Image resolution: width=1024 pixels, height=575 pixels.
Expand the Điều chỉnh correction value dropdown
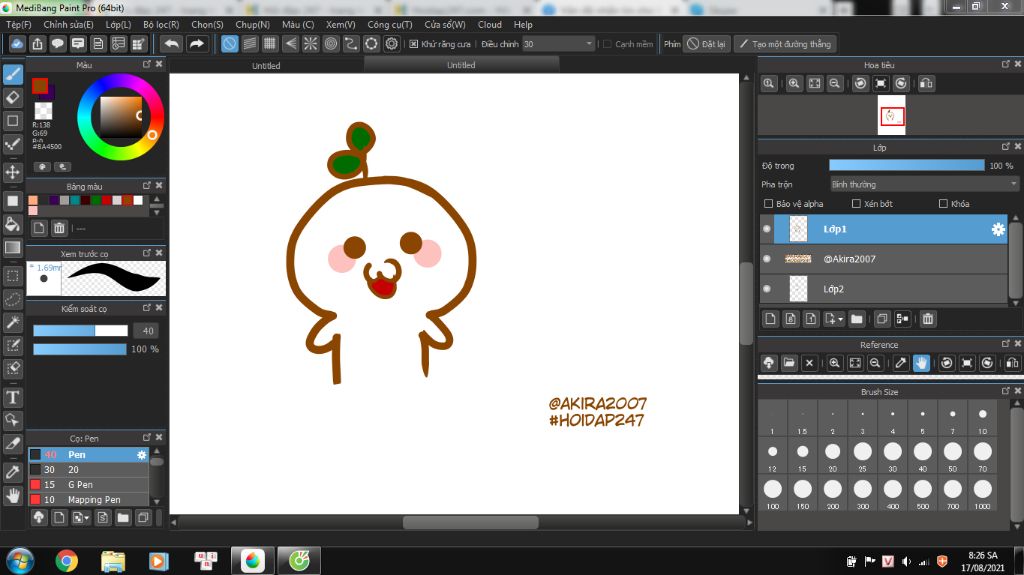coord(587,44)
